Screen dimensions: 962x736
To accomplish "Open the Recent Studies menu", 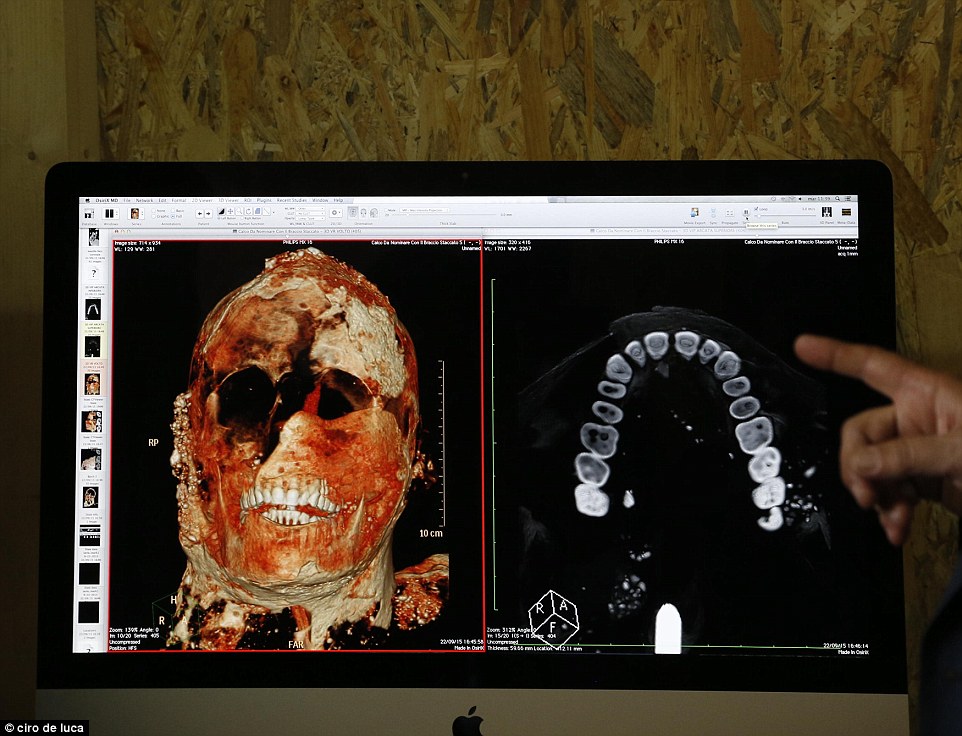I will coord(291,200).
